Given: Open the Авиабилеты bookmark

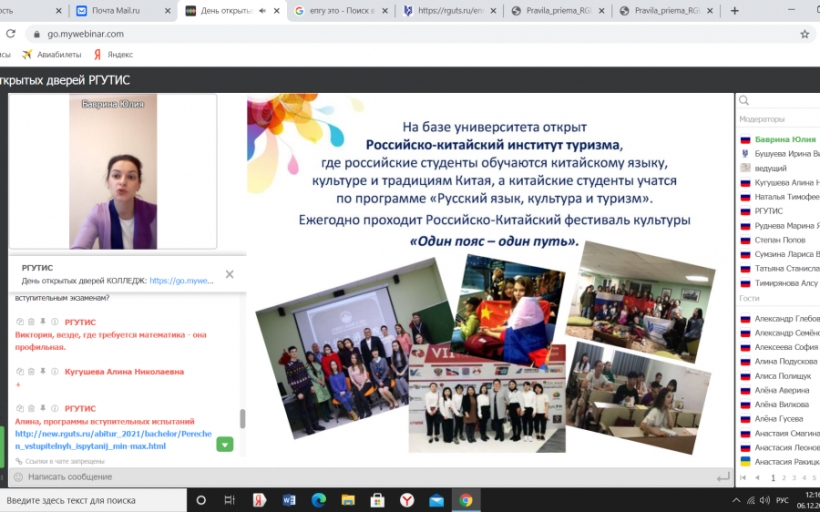Looking at the screenshot, I should tap(52, 54).
